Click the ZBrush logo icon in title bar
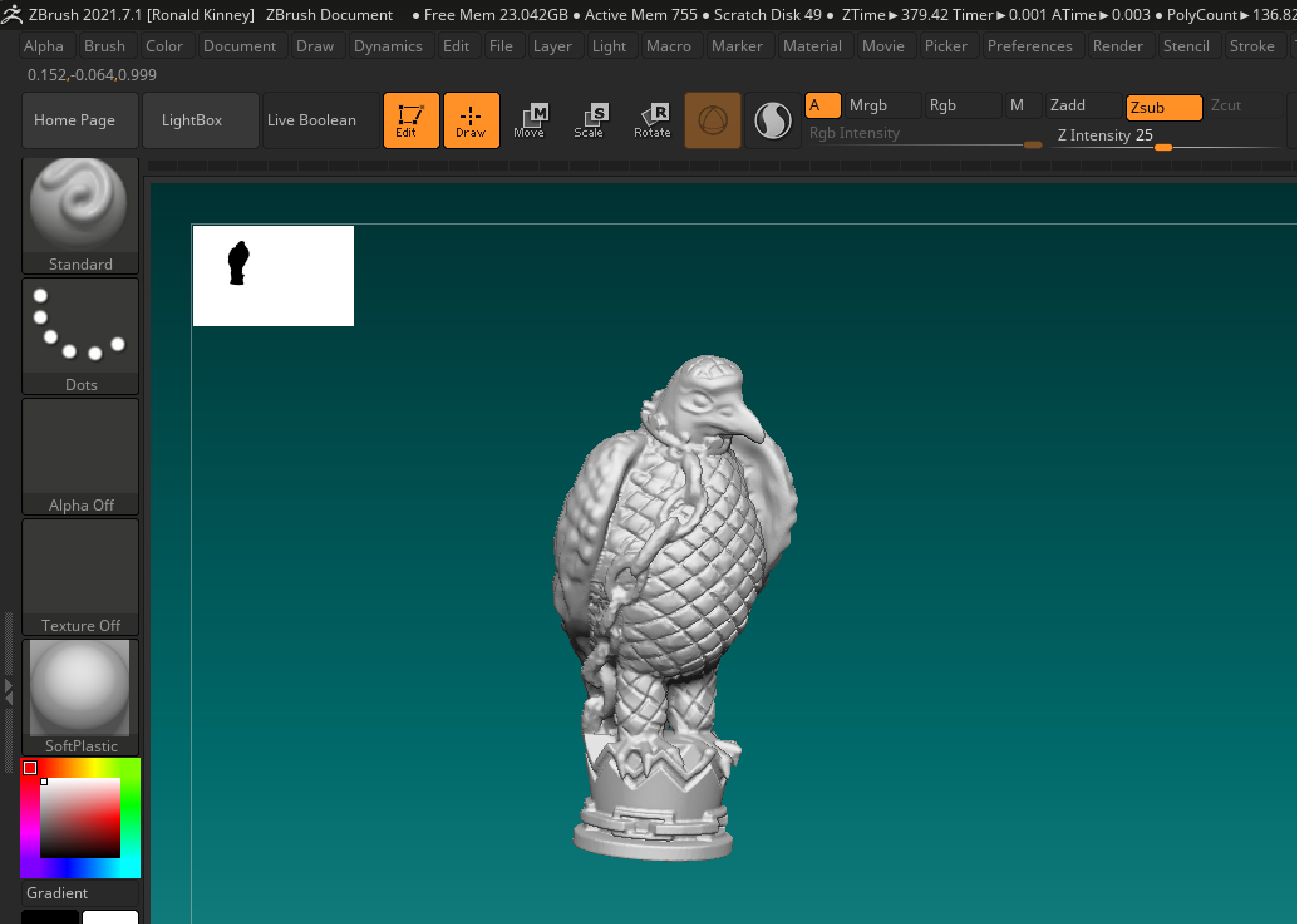The height and width of the screenshot is (924, 1297). [12, 14]
